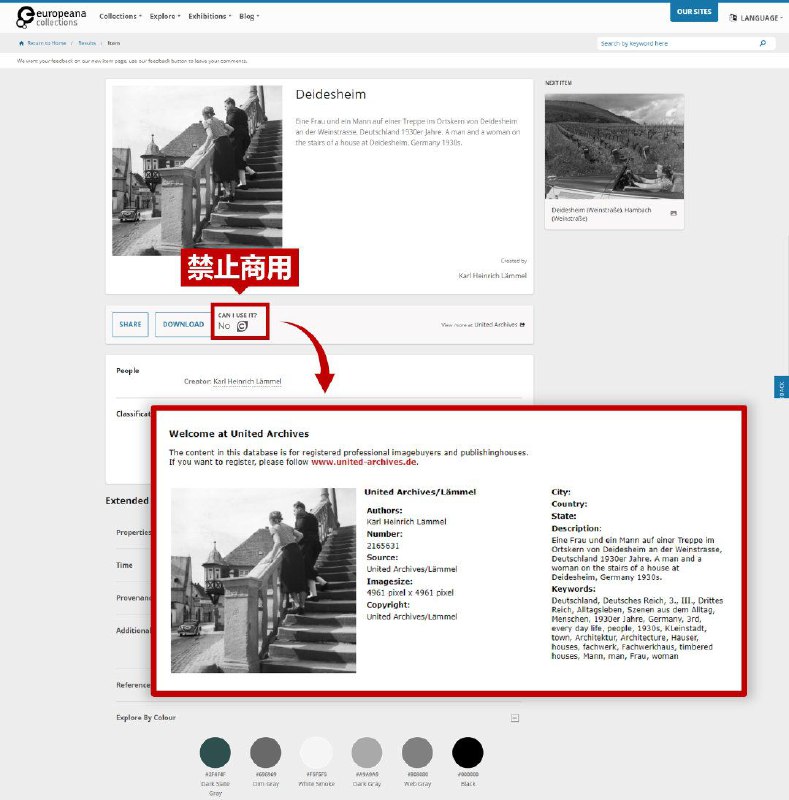Image resolution: width=789 pixels, height=800 pixels.
Task: Open www.united-archives.de link
Action: [364, 462]
